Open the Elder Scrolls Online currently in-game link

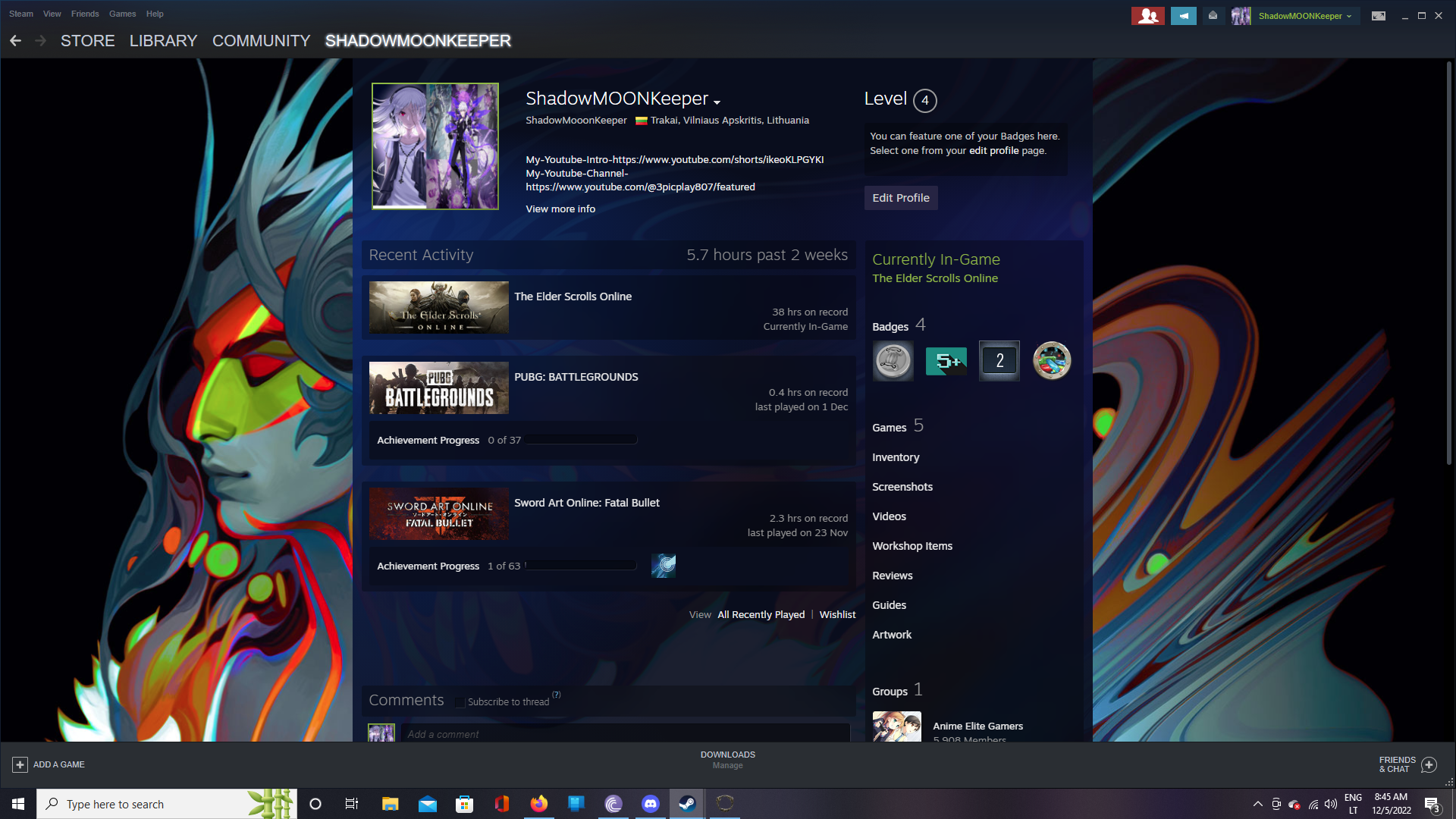(935, 278)
